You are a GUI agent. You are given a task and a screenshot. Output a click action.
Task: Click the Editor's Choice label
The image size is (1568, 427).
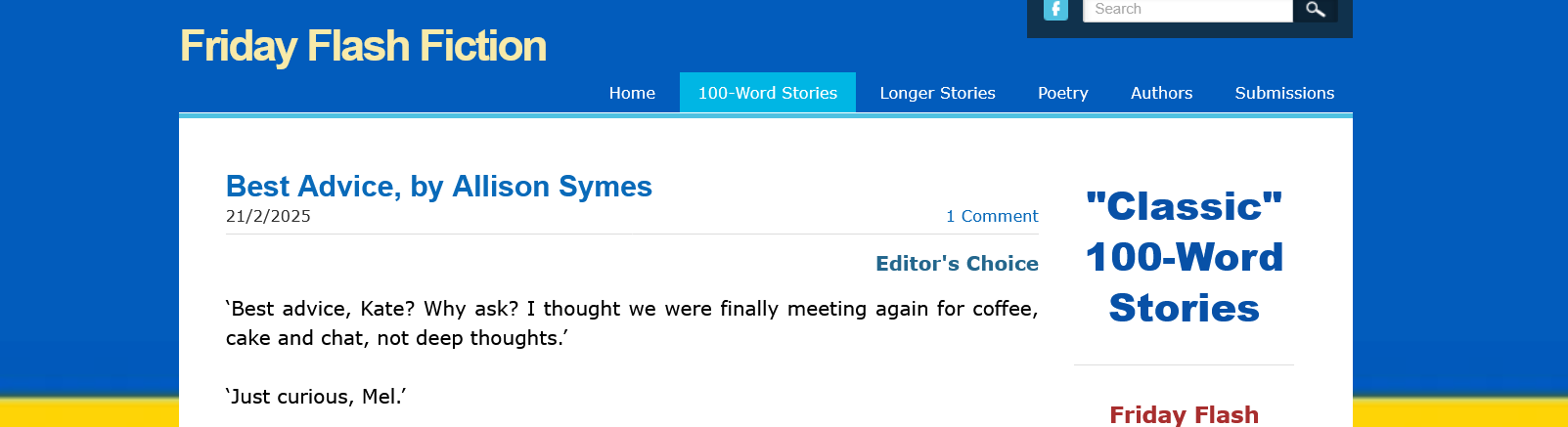[957, 263]
